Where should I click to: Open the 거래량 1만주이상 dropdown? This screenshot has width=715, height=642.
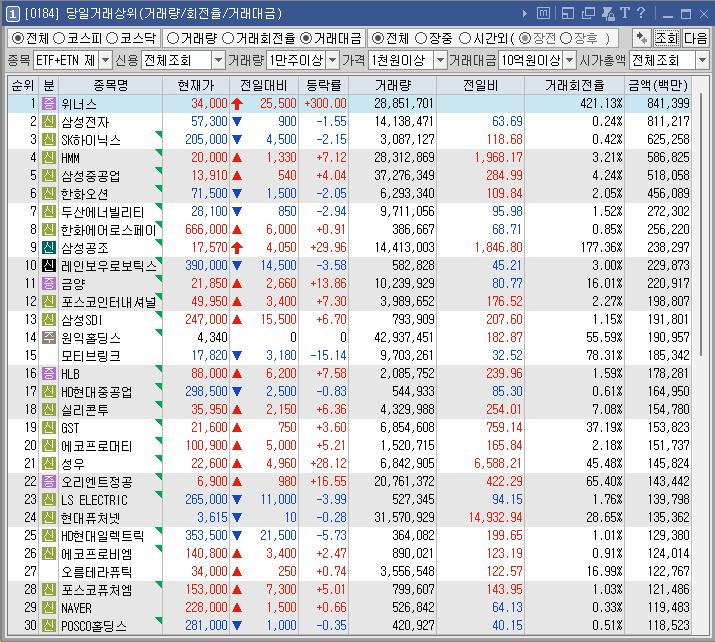pyautogui.click(x=333, y=60)
